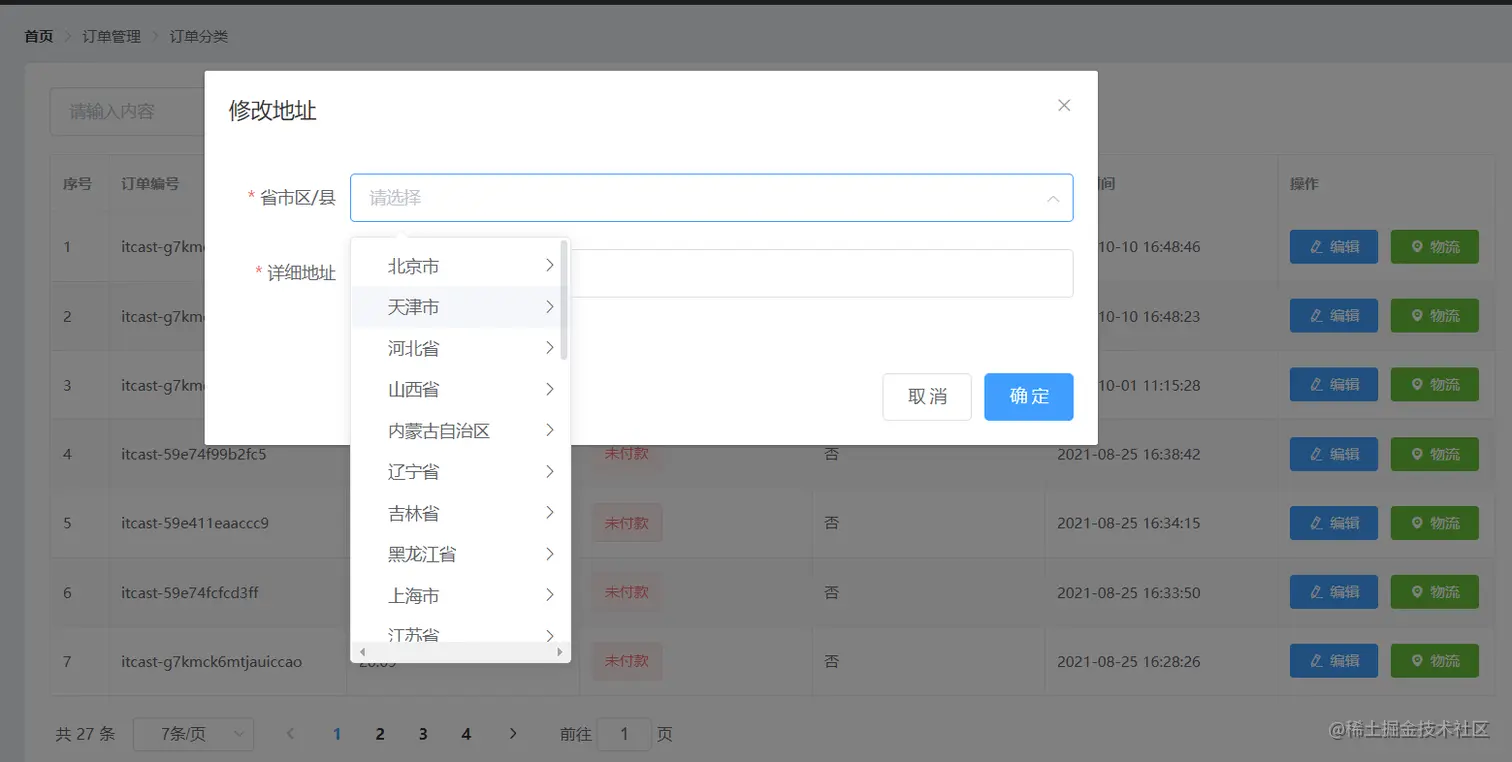Open 物流 for row 1
The width and height of the screenshot is (1512, 762).
(x=1434, y=247)
